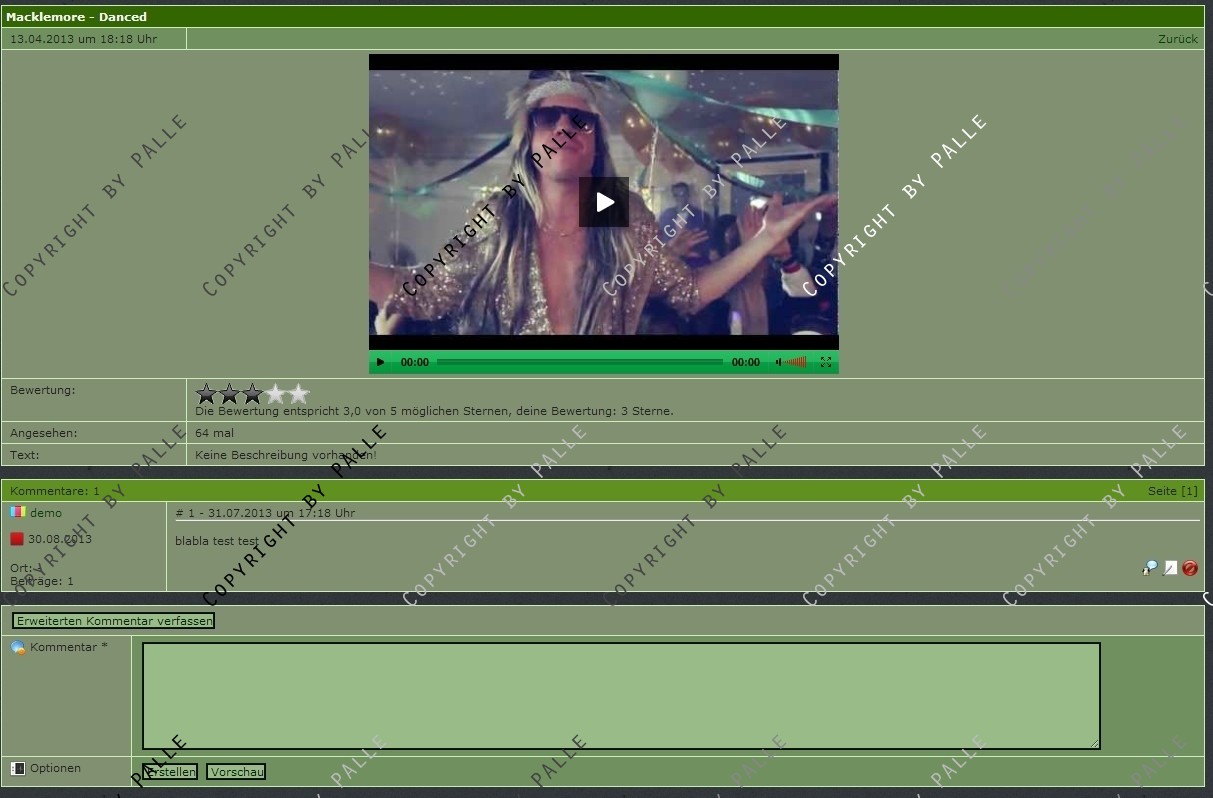Adjust the orange volume level bars
Viewport: 1213px width, 798px height.
pyautogui.click(x=796, y=362)
